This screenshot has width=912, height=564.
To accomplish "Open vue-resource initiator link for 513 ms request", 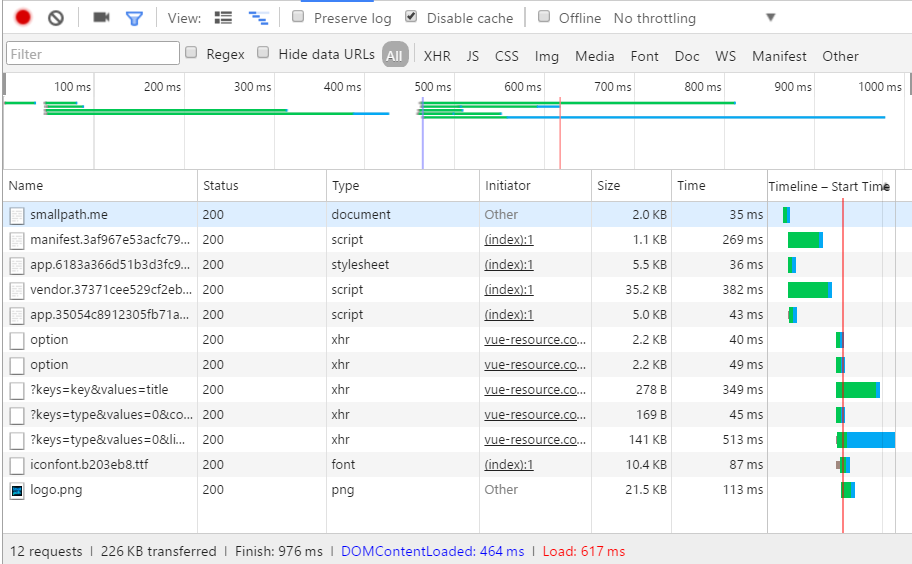I will pos(535,440).
